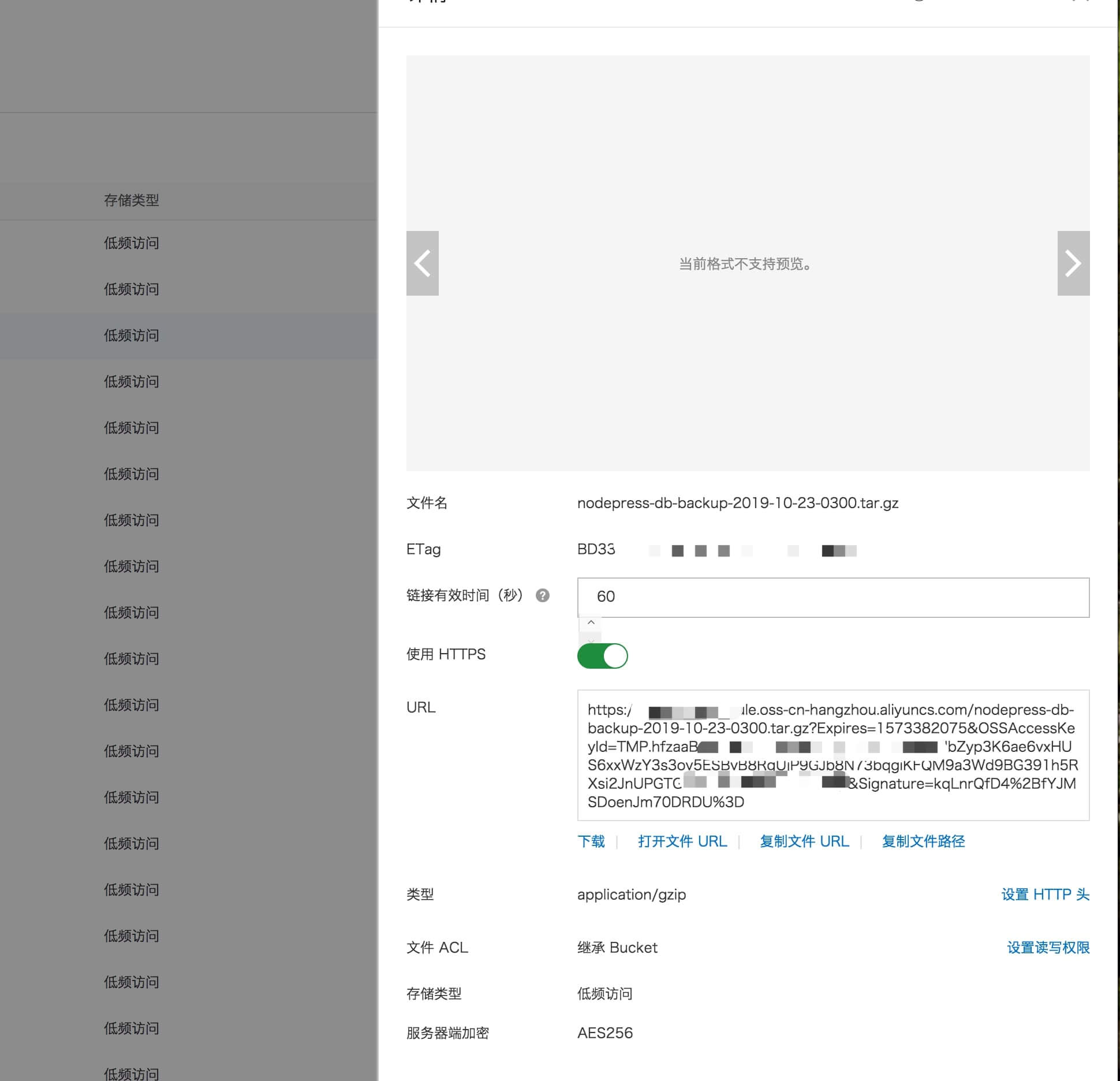Click the nodepress-db-backup file name text

(x=737, y=503)
